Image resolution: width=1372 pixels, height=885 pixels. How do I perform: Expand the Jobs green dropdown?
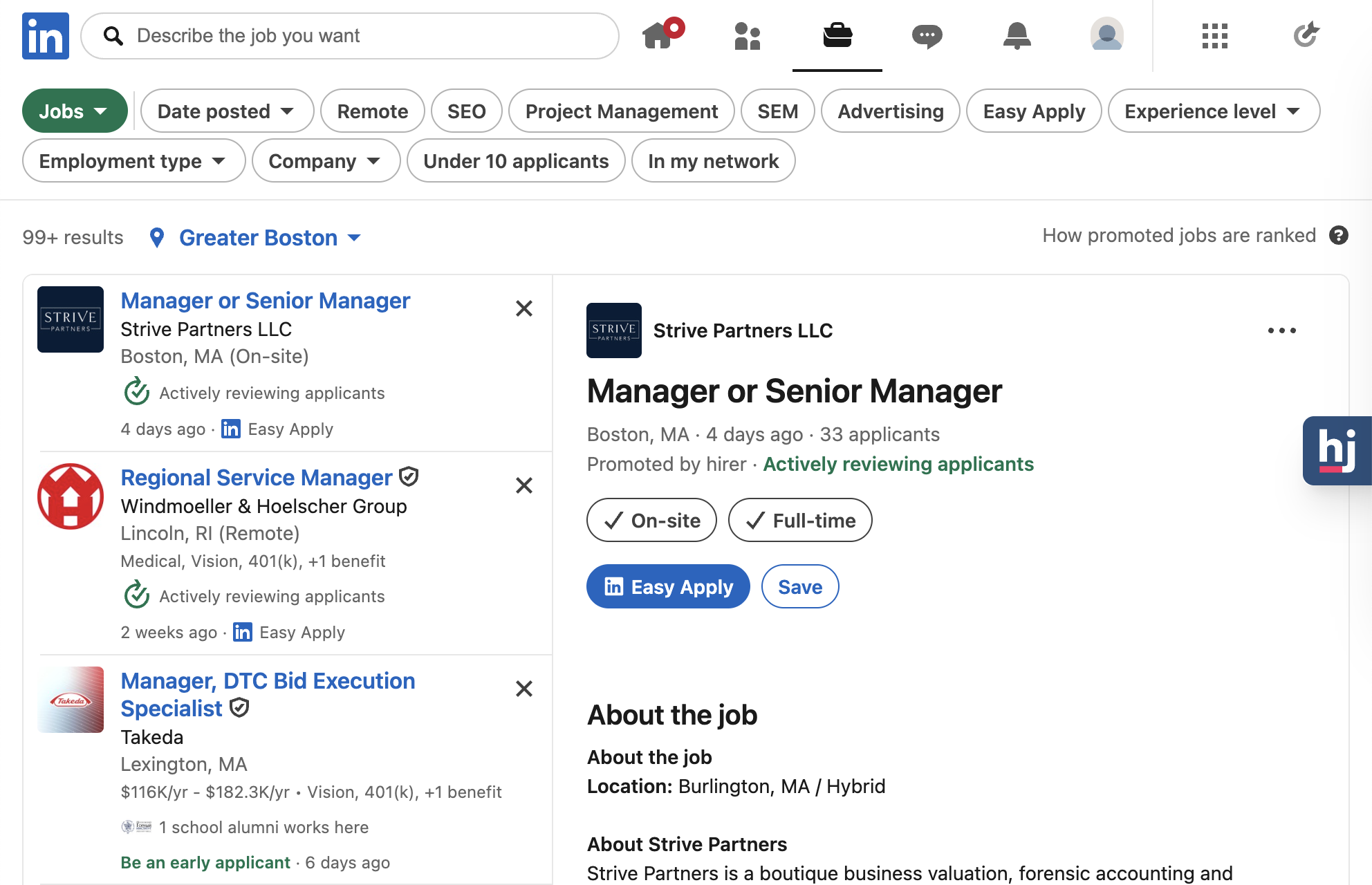[75, 111]
